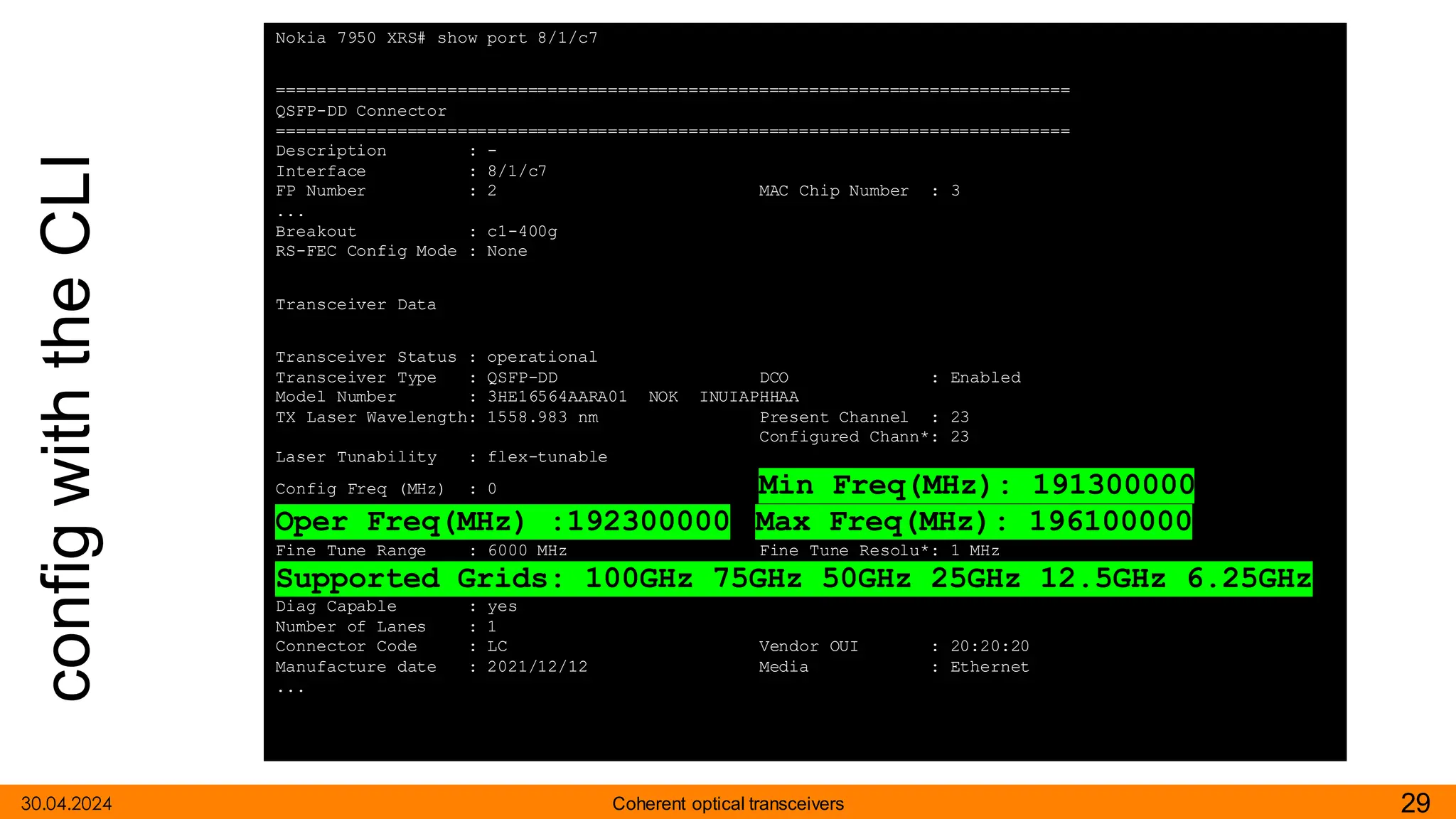1456x819 pixels.
Task: Click the Laser Tunability 'flex-tunable' value
Action: [547, 458]
